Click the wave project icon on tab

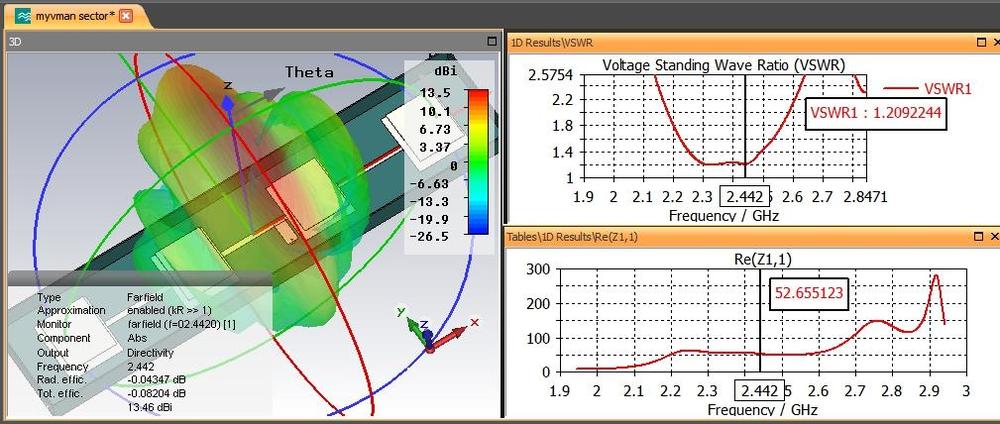23,16
